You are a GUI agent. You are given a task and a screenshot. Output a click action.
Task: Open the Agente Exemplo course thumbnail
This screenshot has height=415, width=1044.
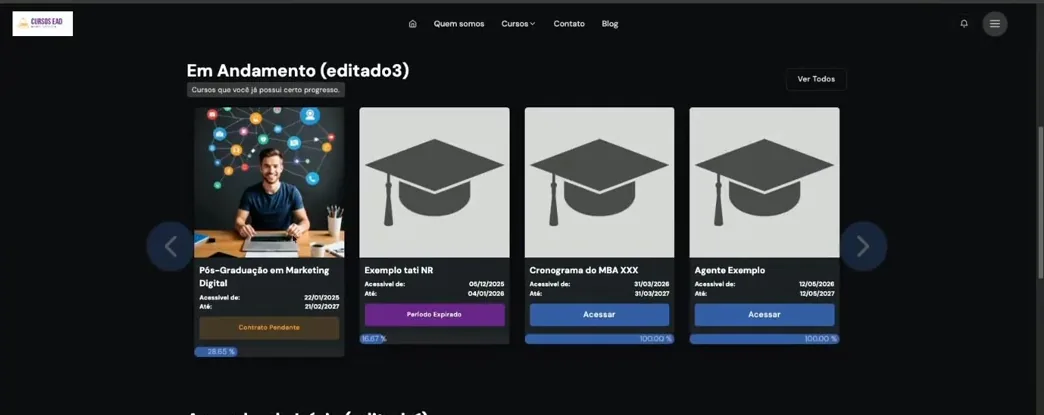tap(764, 183)
